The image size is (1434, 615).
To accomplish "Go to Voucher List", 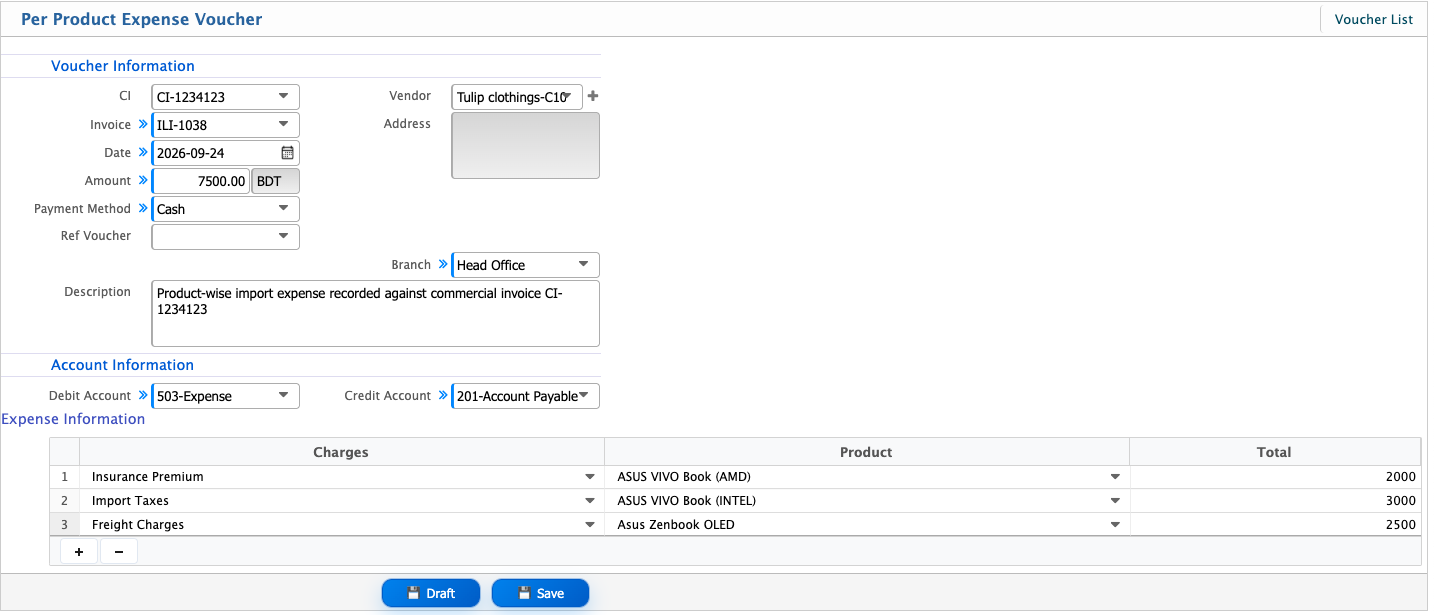I will click(x=1373, y=19).
